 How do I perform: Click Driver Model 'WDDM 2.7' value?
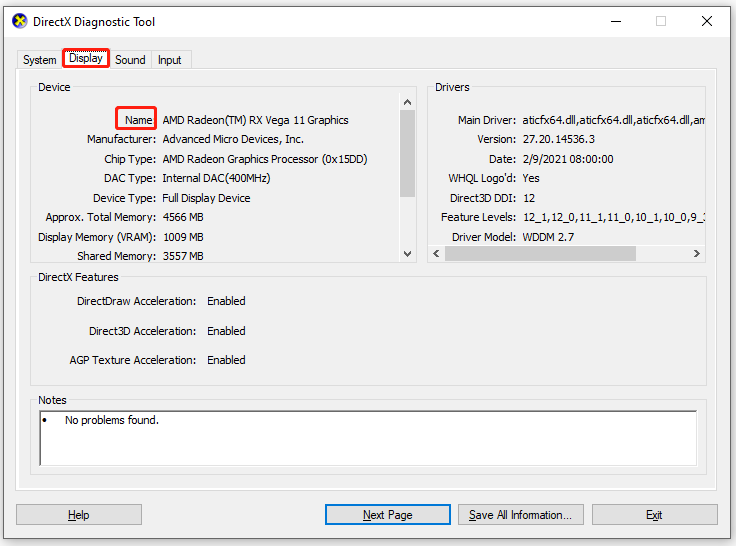[548, 237]
